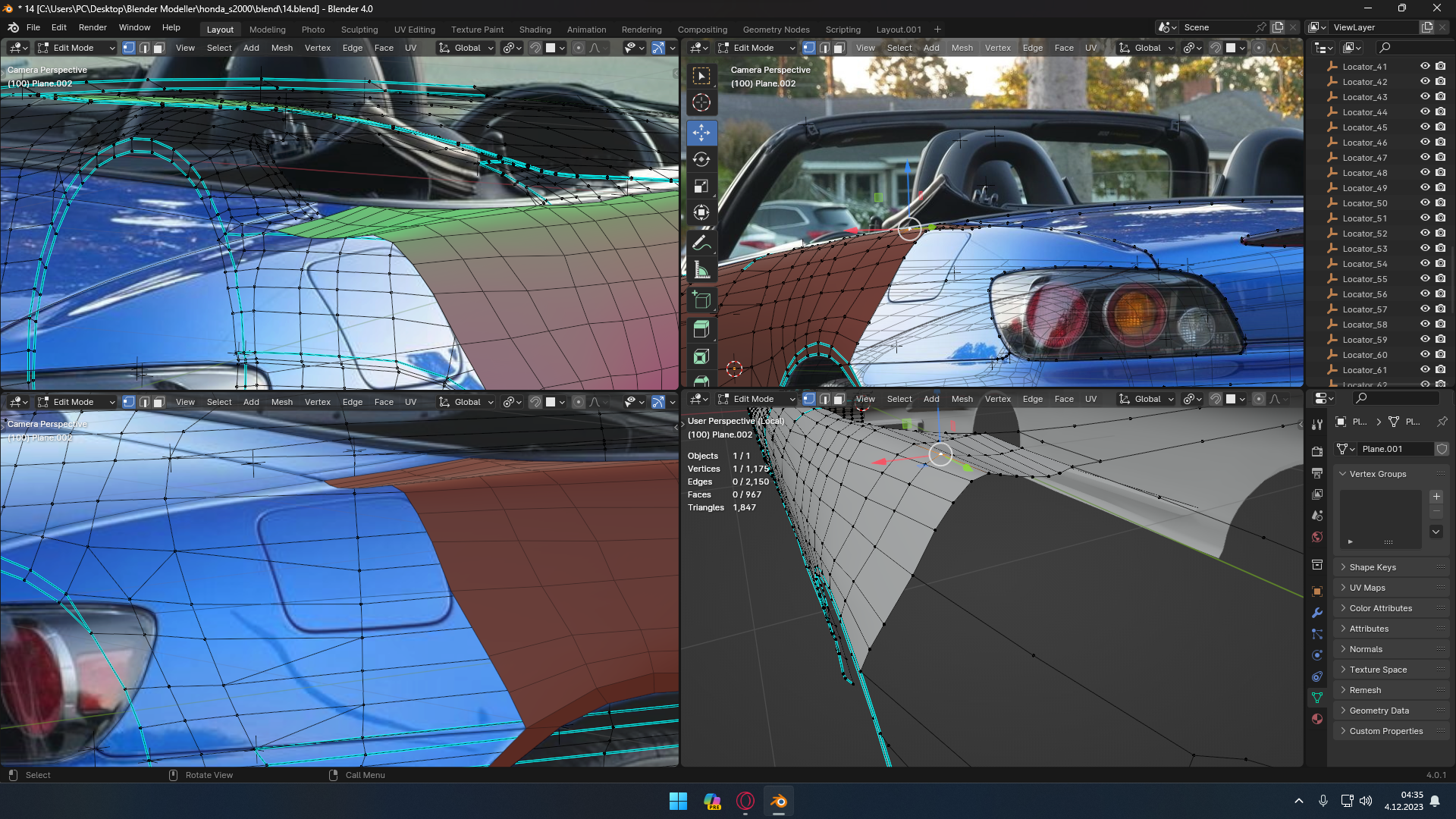The image size is (1456, 819).
Task: Pick the 3D Cursor tool
Action: click(701, 102)
